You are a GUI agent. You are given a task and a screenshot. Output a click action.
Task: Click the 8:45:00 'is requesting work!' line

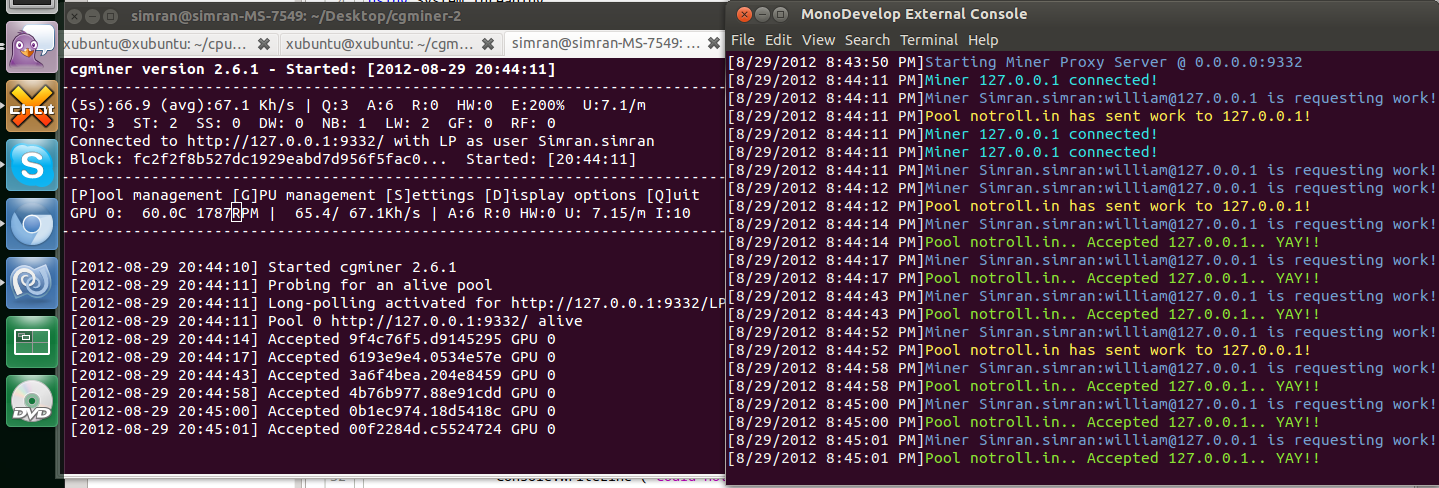pyautogui.click(x=1081, y=404)
